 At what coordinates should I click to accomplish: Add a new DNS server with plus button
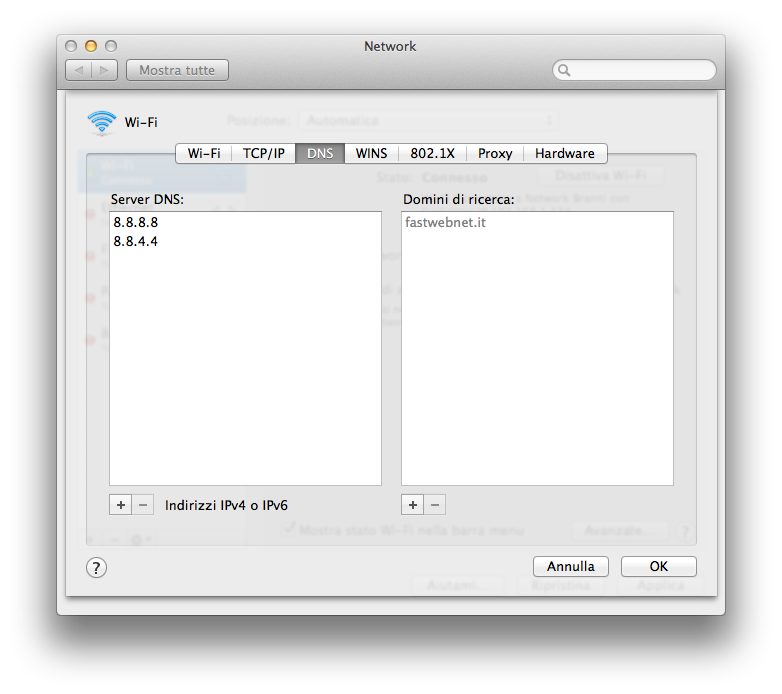pyautogui.click(x=121, y=505)
